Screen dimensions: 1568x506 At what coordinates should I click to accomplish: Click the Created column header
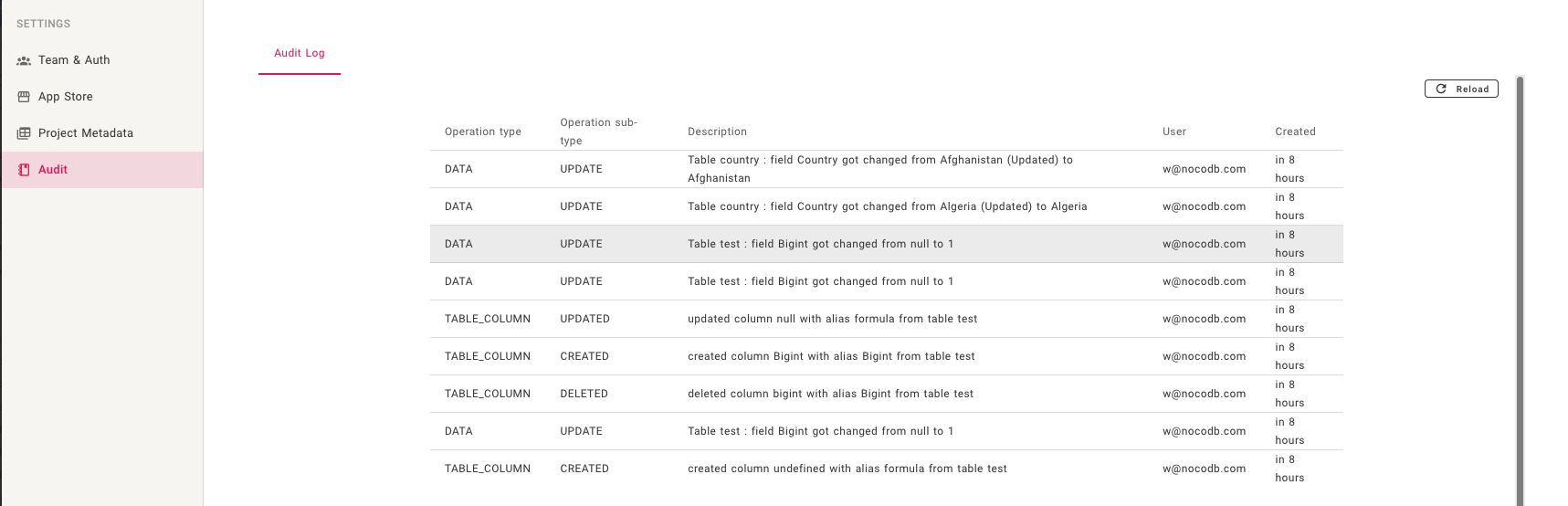[1295, 132]
